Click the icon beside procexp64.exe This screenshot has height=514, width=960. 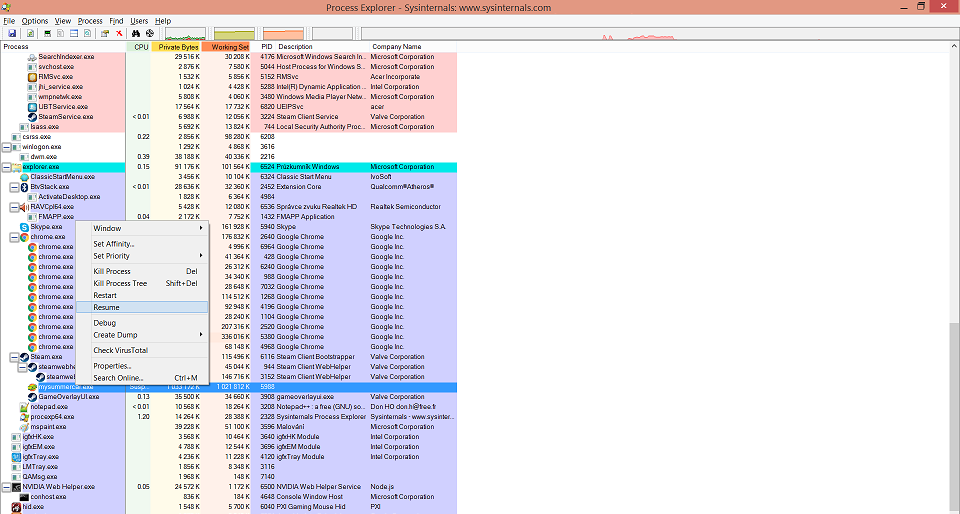(x=24, y=417)
